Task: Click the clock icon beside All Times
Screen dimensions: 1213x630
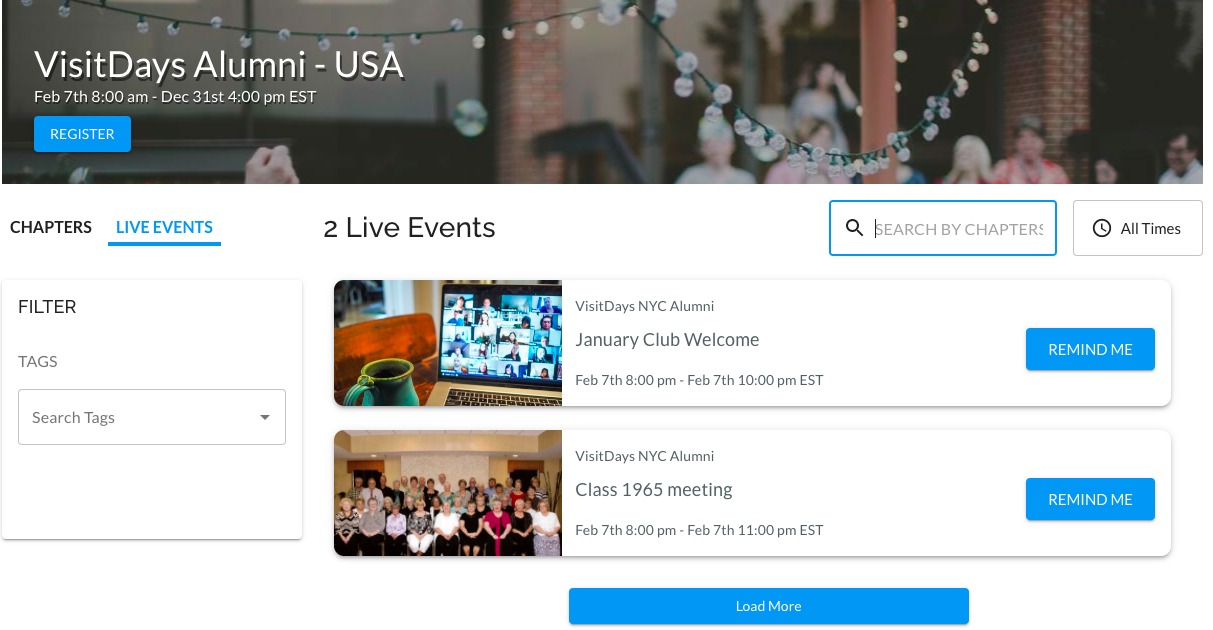Action: pos(1102,228)
